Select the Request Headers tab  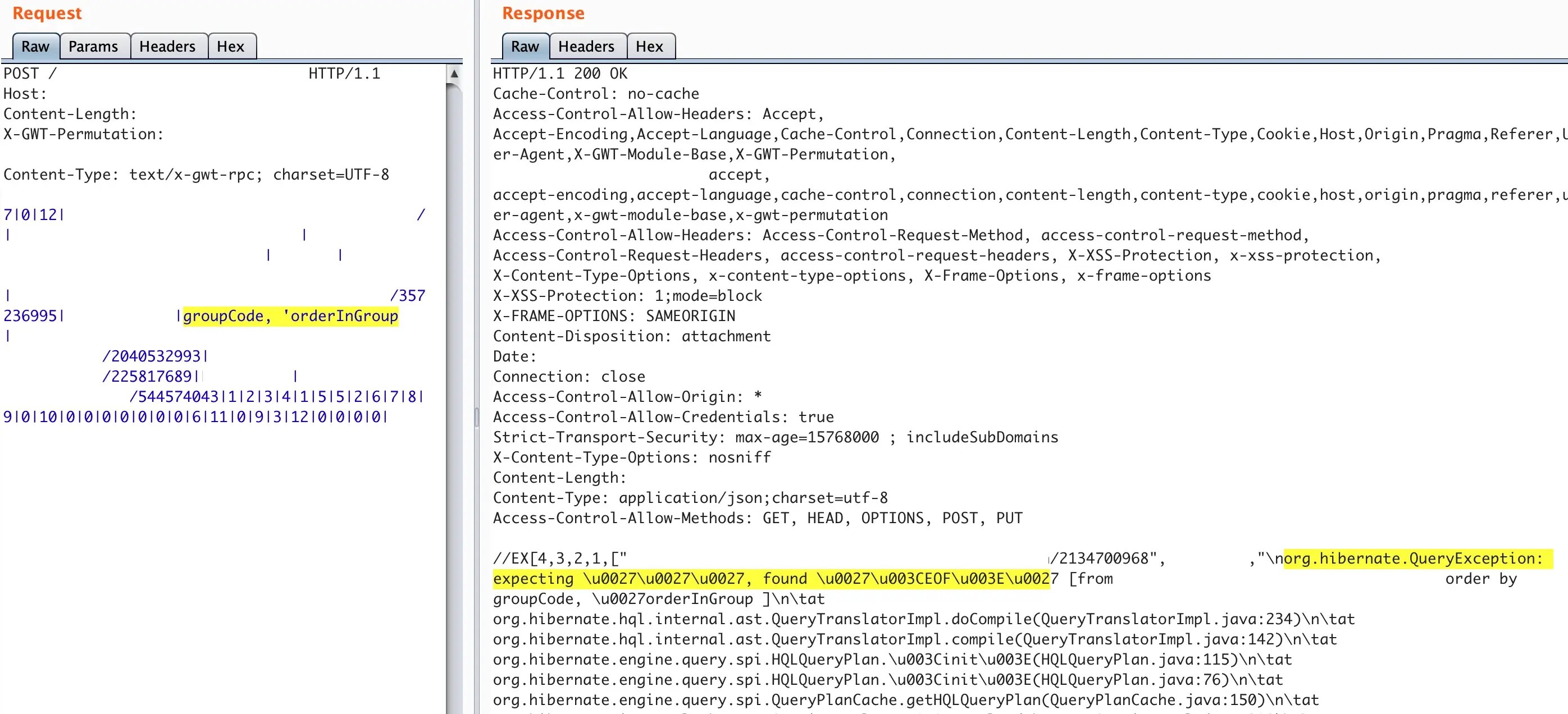click(x=167, y=46)
